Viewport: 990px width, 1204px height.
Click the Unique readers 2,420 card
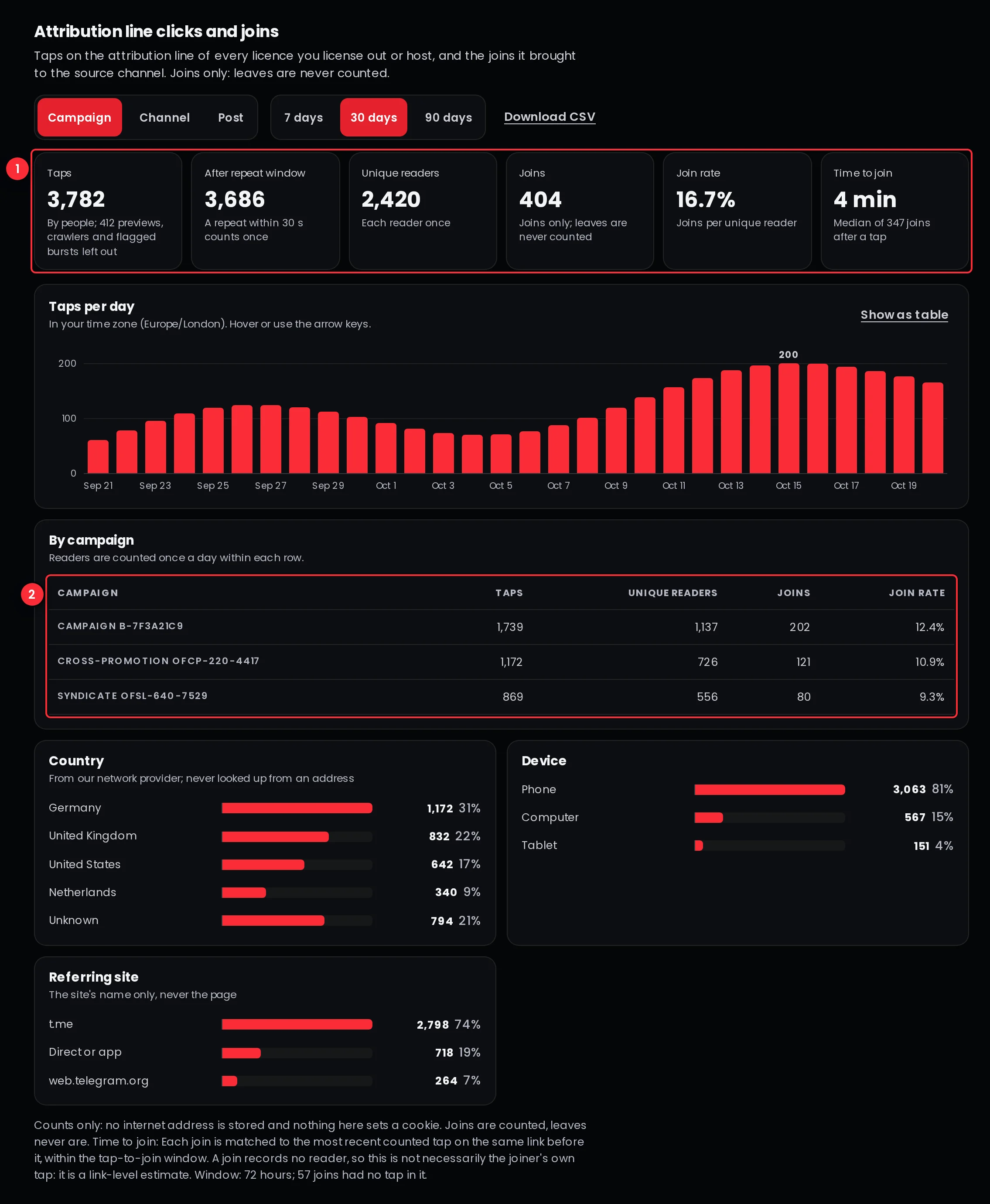click(x=423, y=211)
